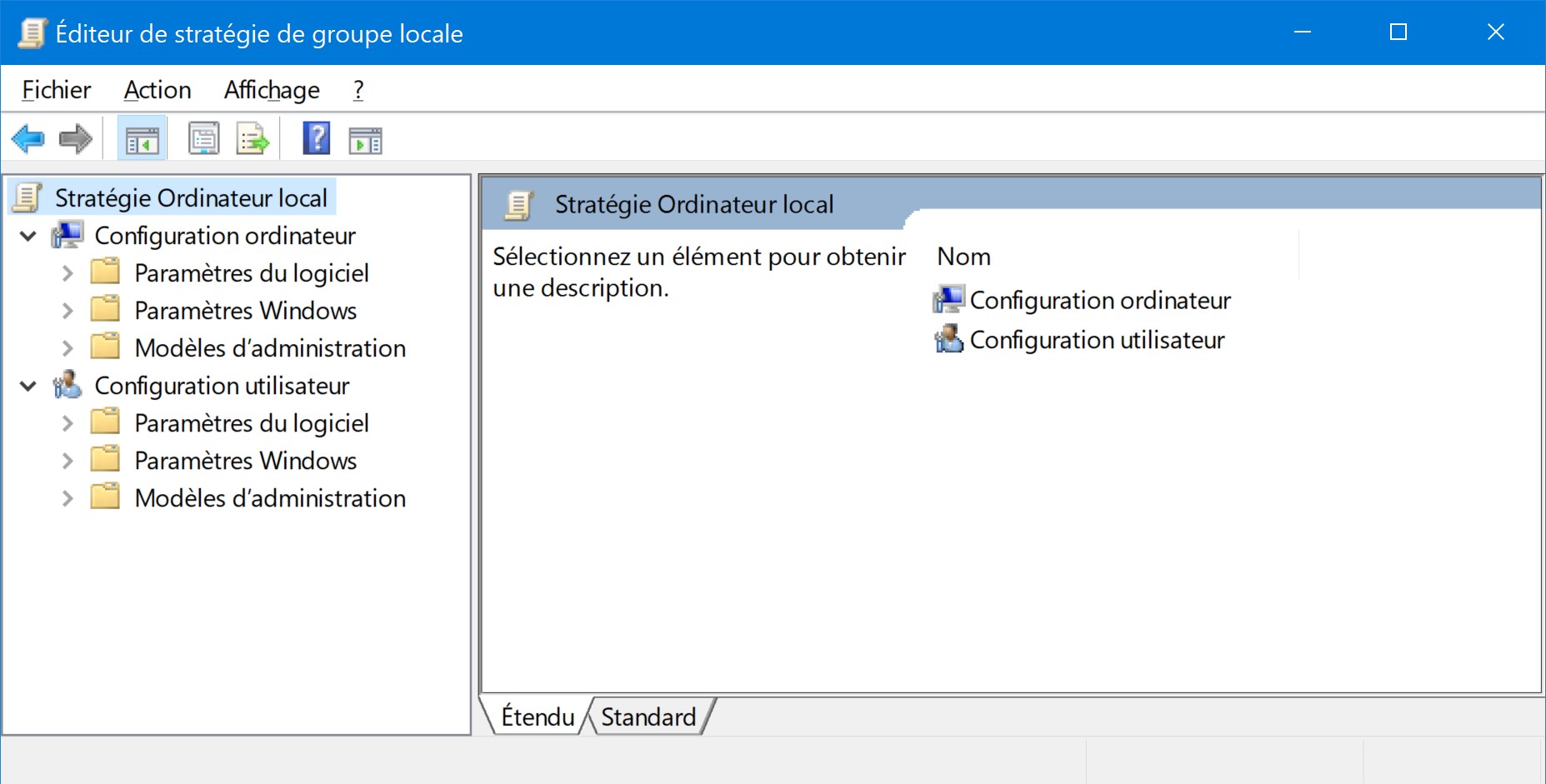Select Paramètres du logiciel label under Configuration utilisateur
Viewport: 1546px width, 784px height.
point(252,422)
